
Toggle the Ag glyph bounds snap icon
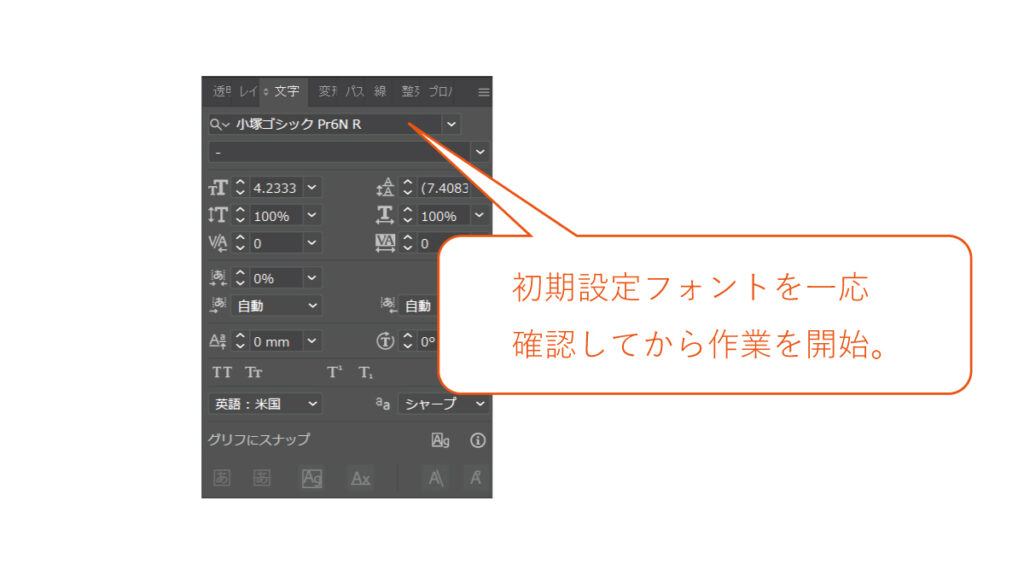pos(312,478)
